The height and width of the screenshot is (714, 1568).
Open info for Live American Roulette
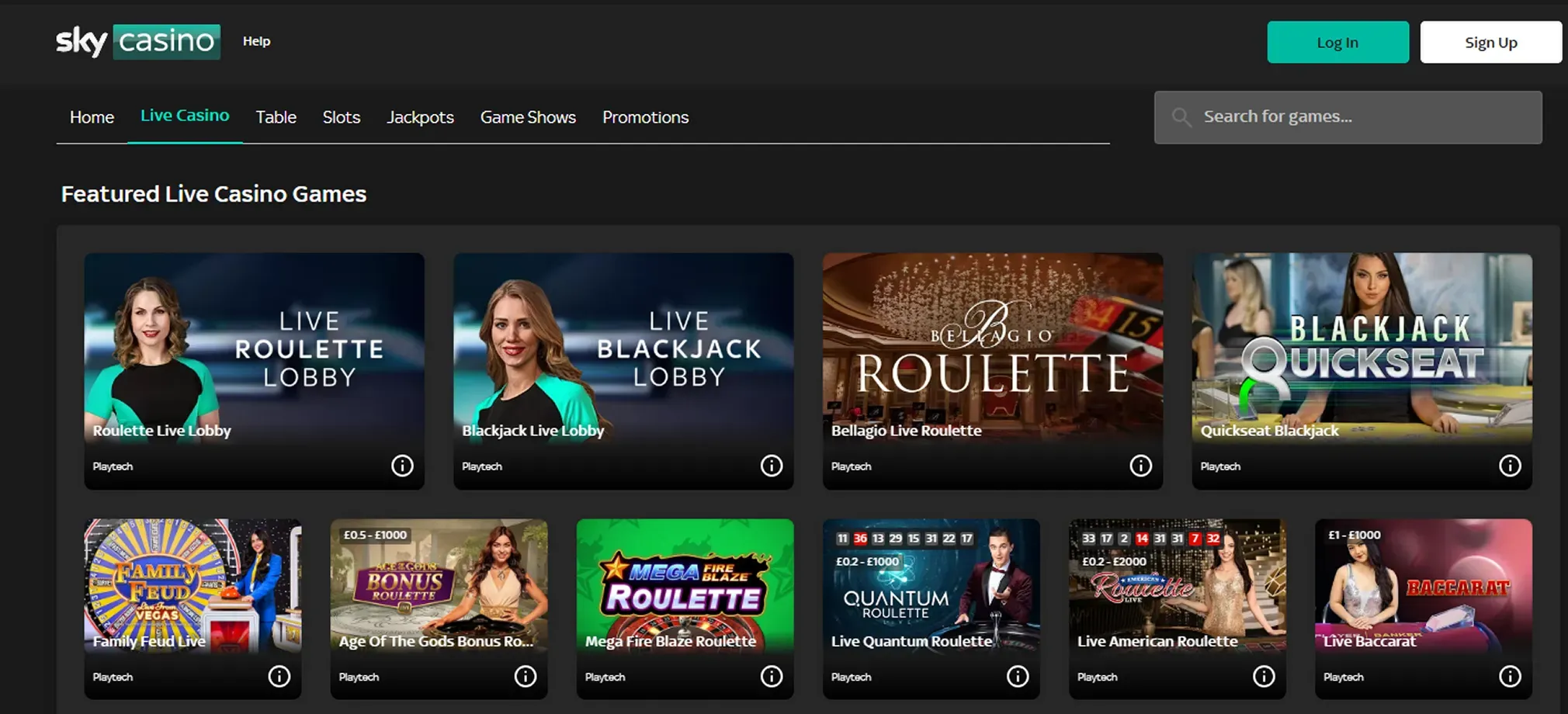pyautogui.click(x=1264, y=677)
